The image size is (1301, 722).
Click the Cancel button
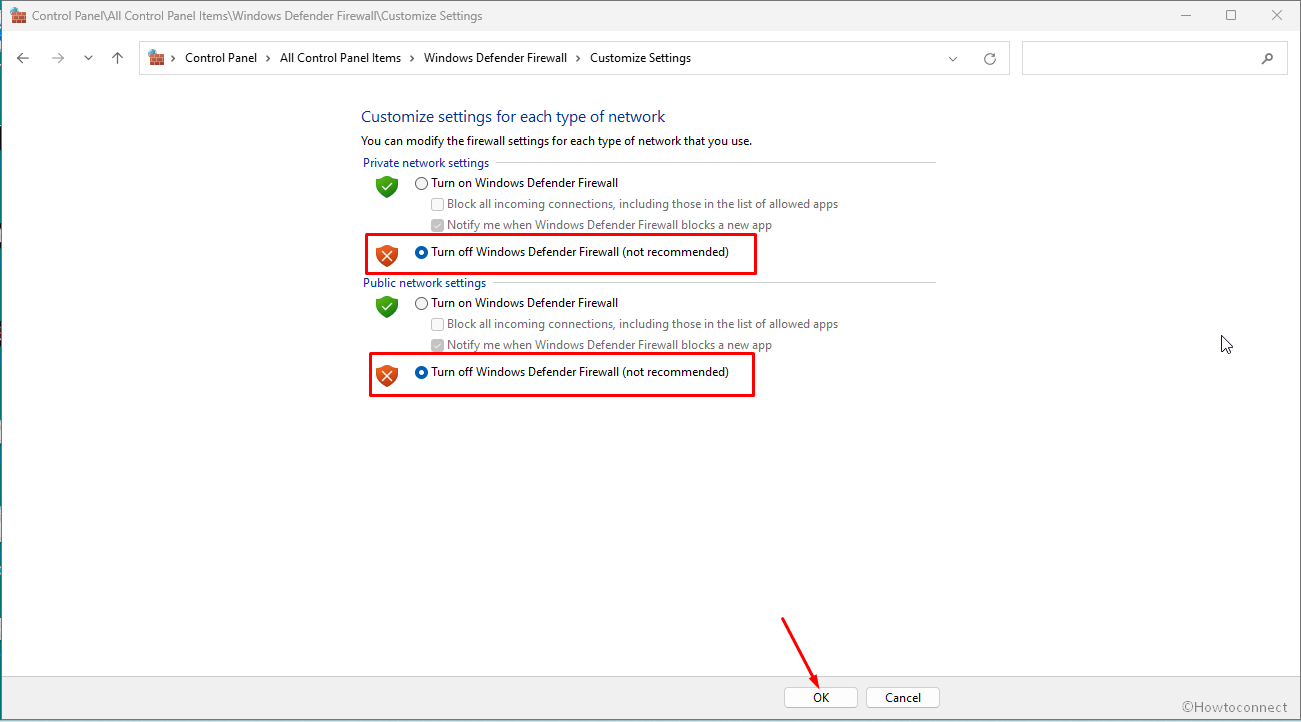point(903,698)
